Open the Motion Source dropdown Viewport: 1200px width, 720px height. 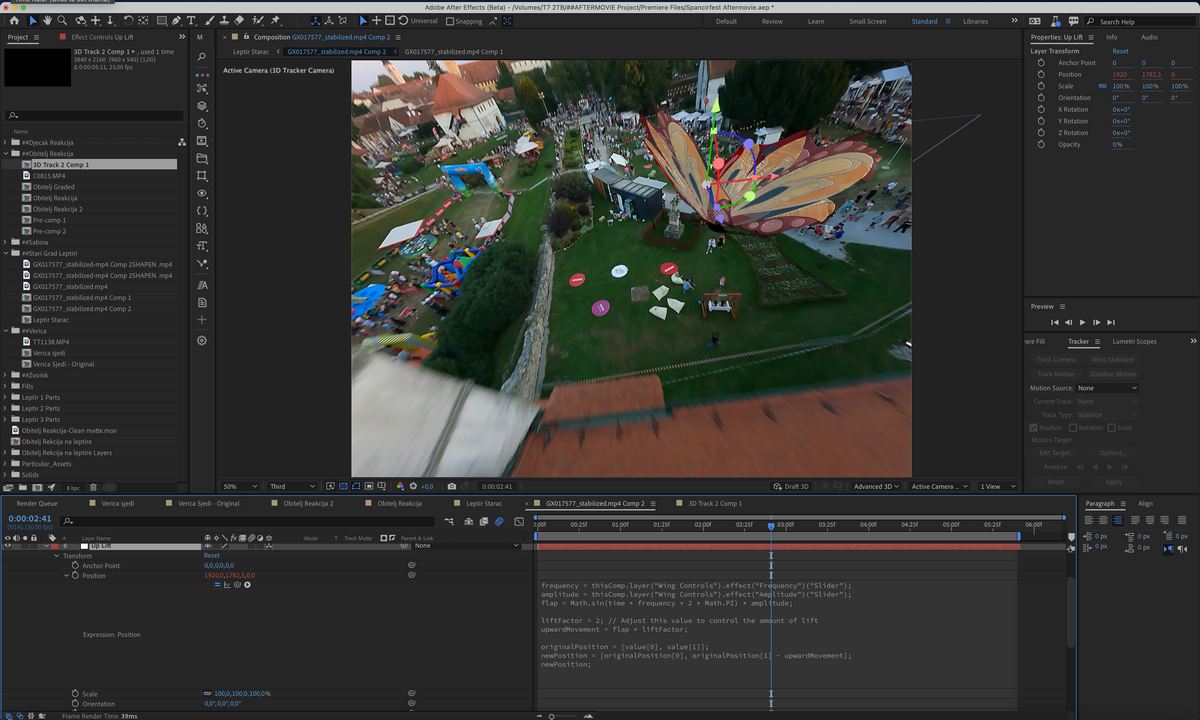1107,388
